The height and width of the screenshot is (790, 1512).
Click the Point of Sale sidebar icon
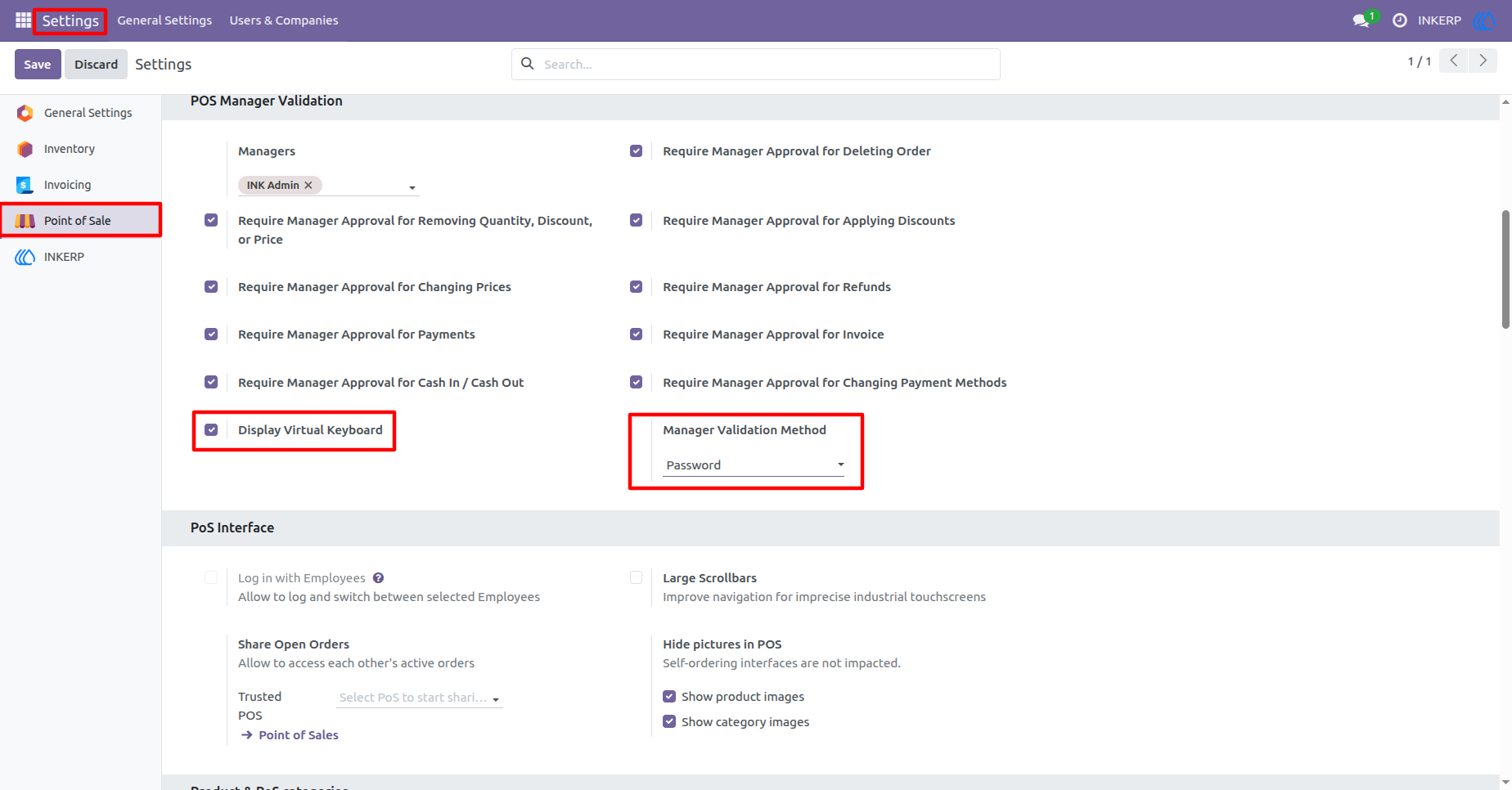(x=25, y=221)
